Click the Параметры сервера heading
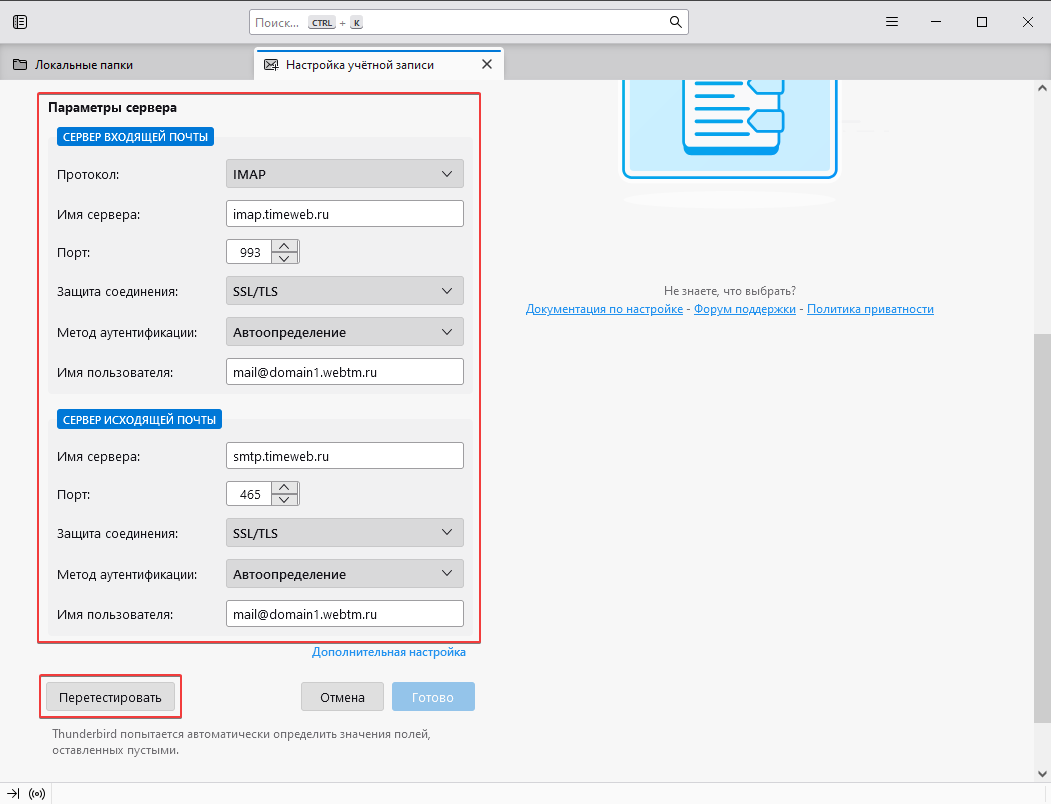This screenshot has height=804, width=1051. tap(113, 107)
